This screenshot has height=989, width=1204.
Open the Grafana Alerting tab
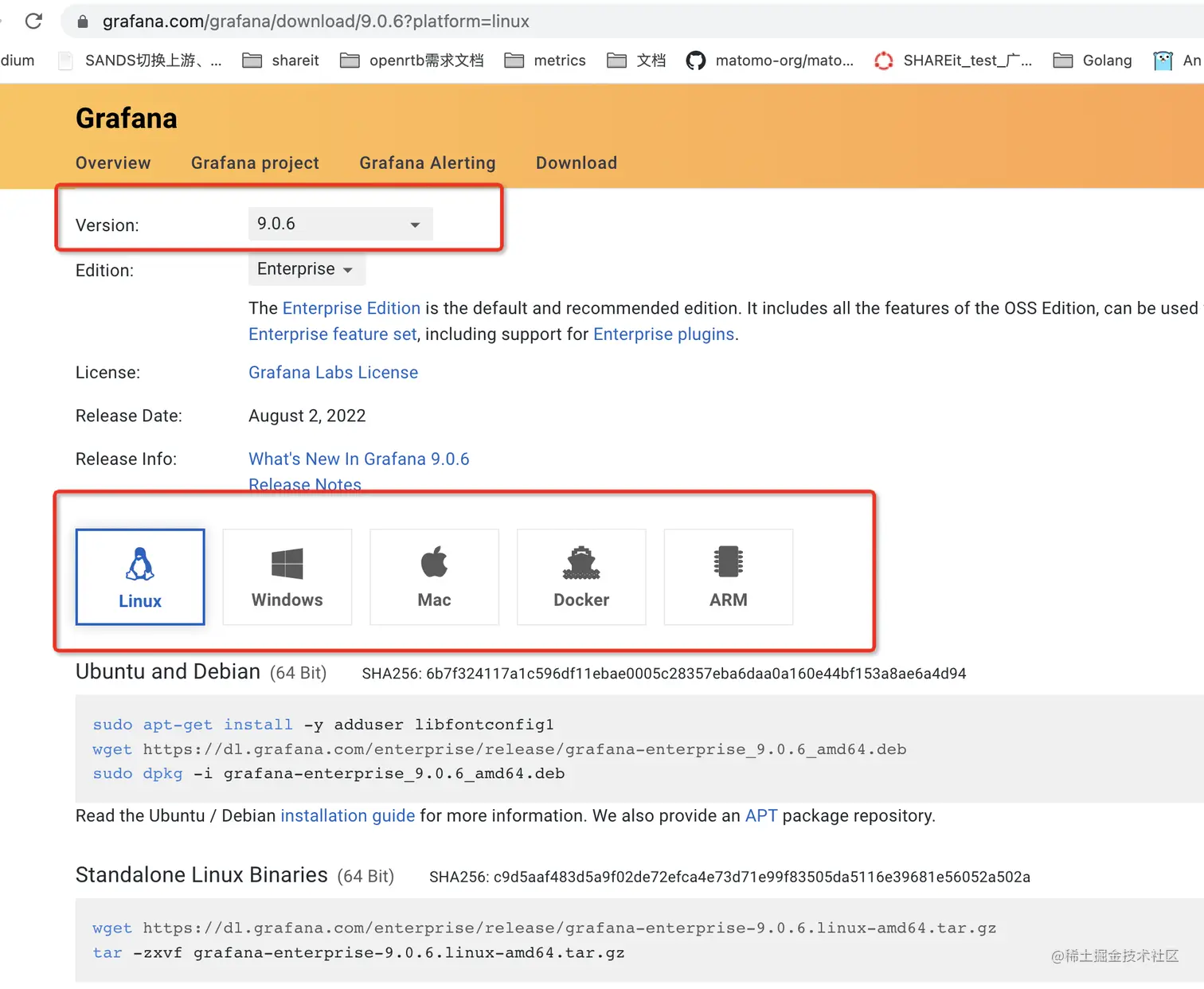pos(428,163)
